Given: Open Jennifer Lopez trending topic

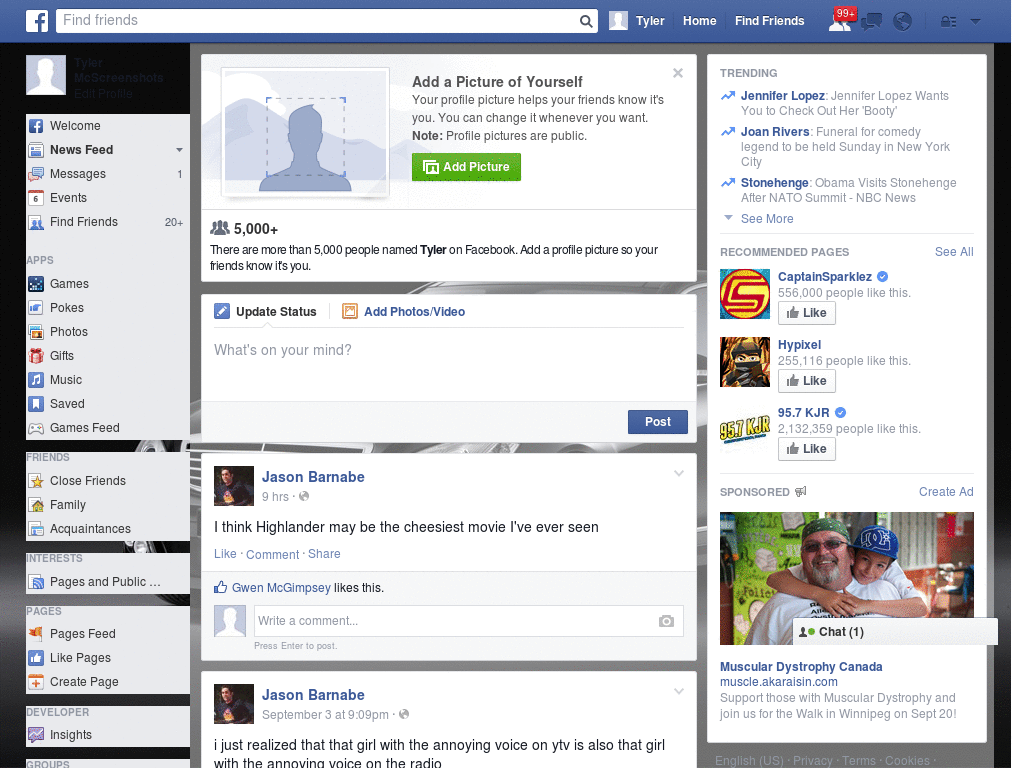Looking at the screenshot, I should pos(782,96).
